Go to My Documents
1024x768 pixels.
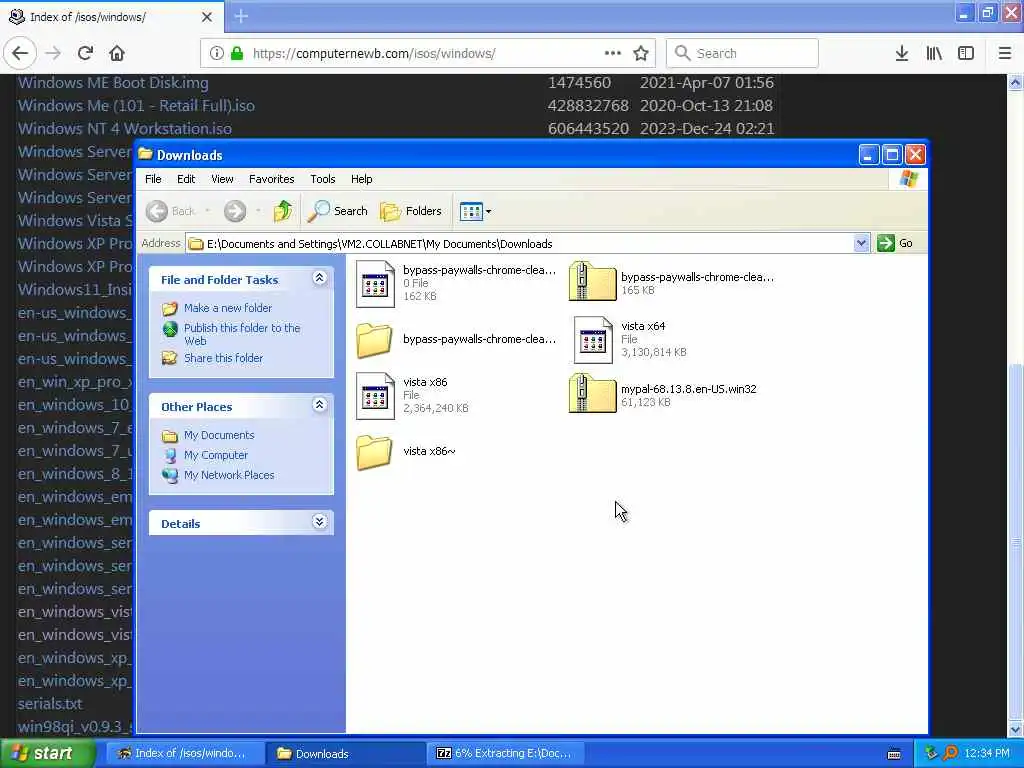(x=219, y=435)
